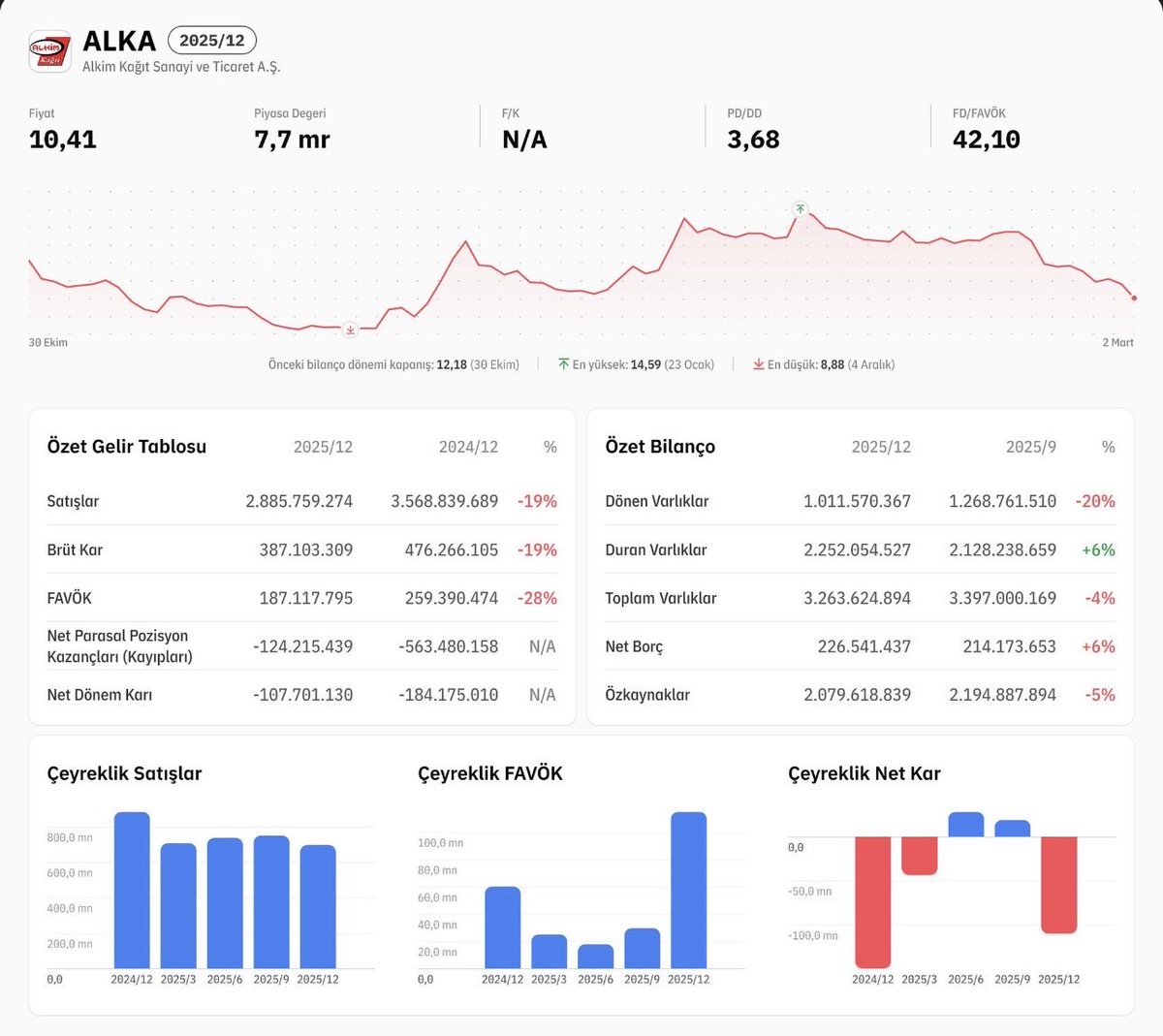The width and height of the screenshot is (1163, 1036).
Task: Click the FAVÖK value 259.390.474
Action: pos(452,598)
